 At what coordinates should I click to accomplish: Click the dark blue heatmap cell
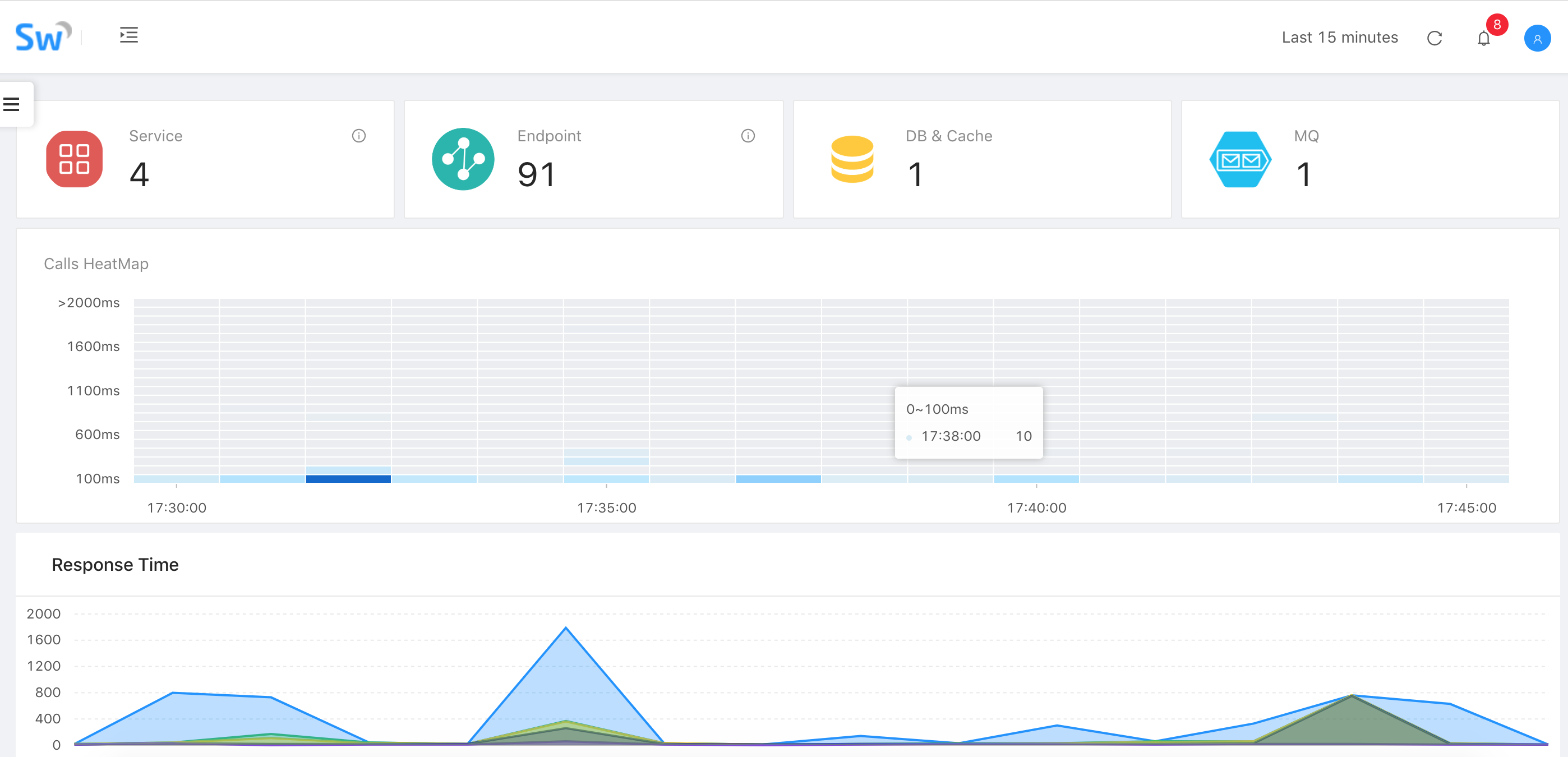pos(348,479)
